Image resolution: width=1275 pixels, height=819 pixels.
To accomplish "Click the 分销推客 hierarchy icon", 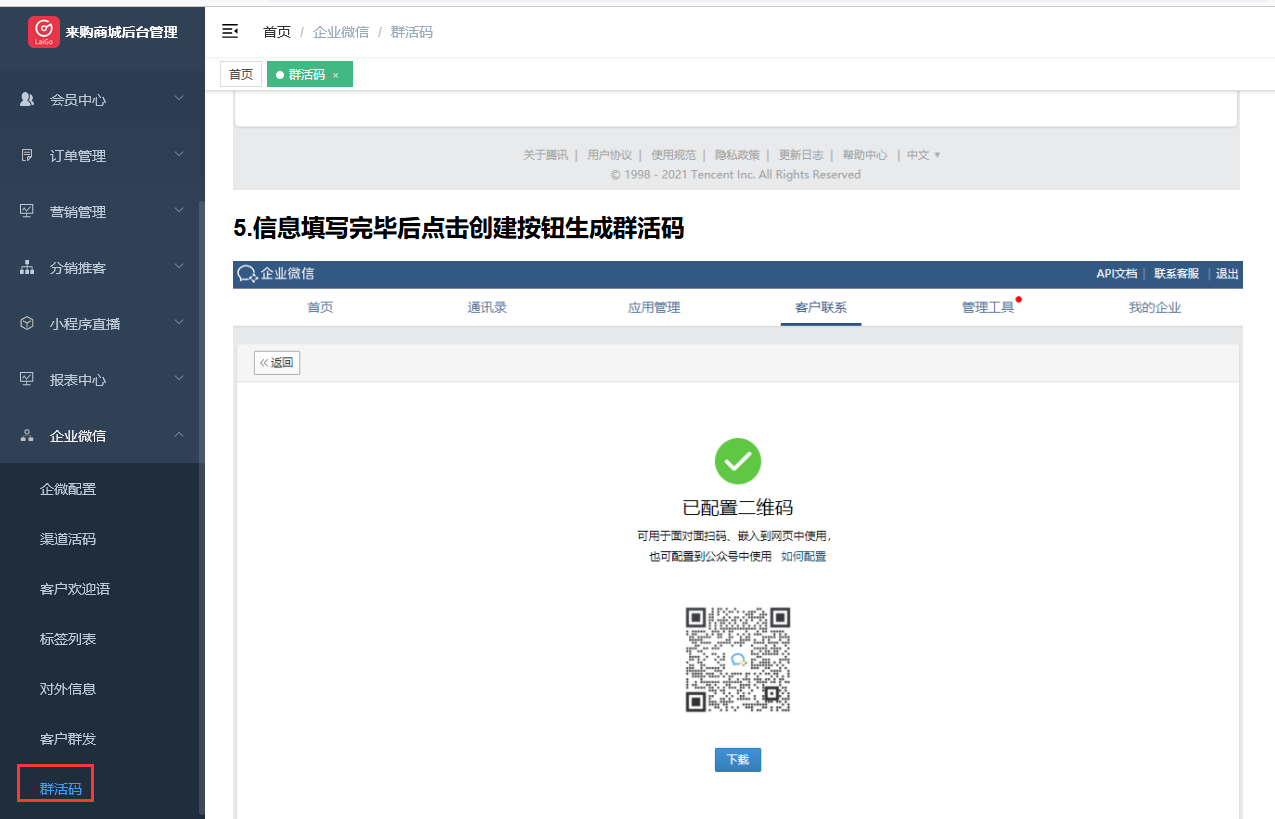I will 27,268.
